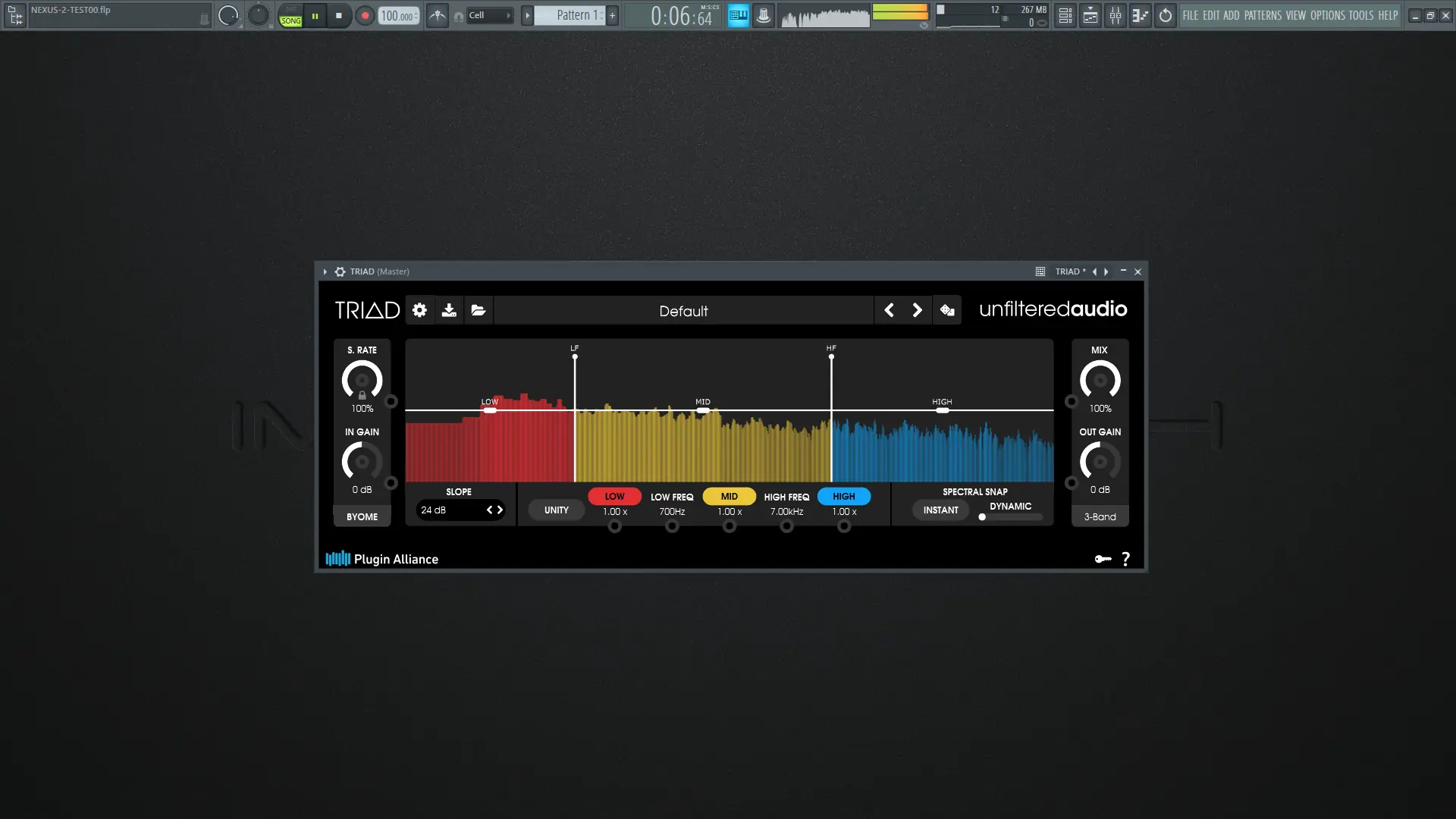Open the piano roll
The height and width of the screenshot is (819, 1456).
pyautogui.click(x=1140, y=15)
